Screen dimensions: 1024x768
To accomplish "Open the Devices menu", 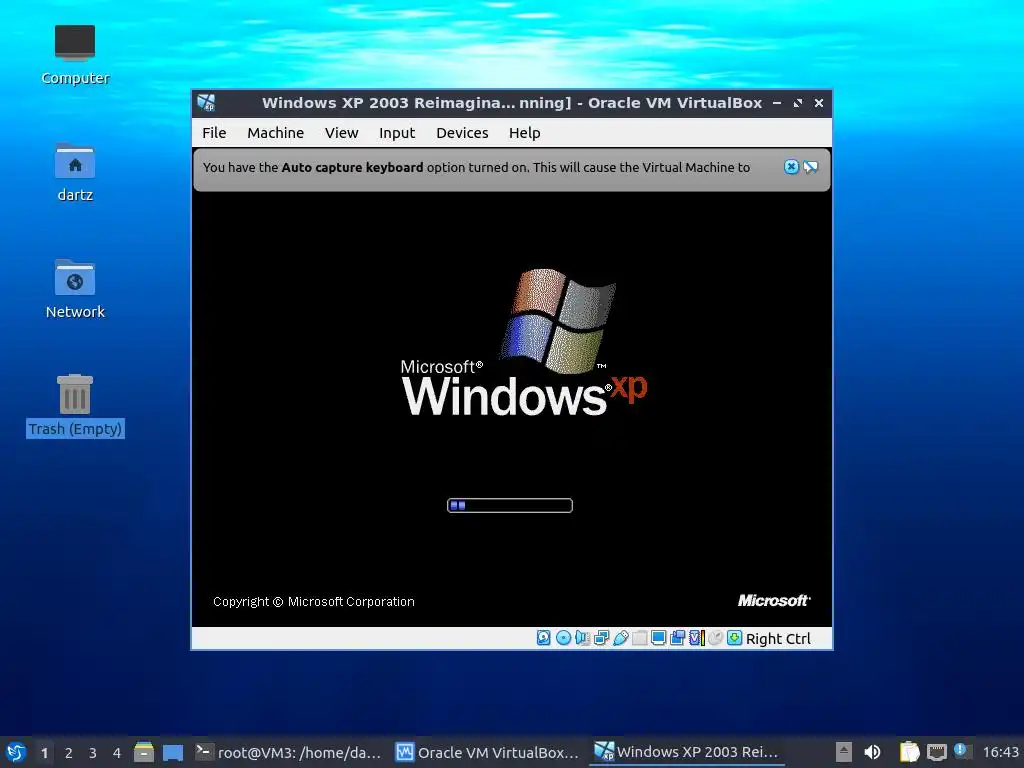I will 462,133.
